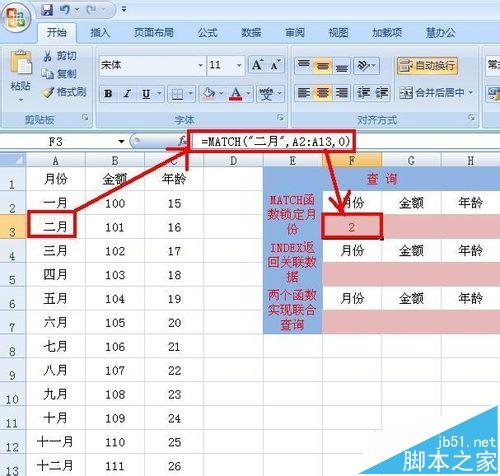
Task: Apply the fill color bucket
Action: [x=209, y=94]
